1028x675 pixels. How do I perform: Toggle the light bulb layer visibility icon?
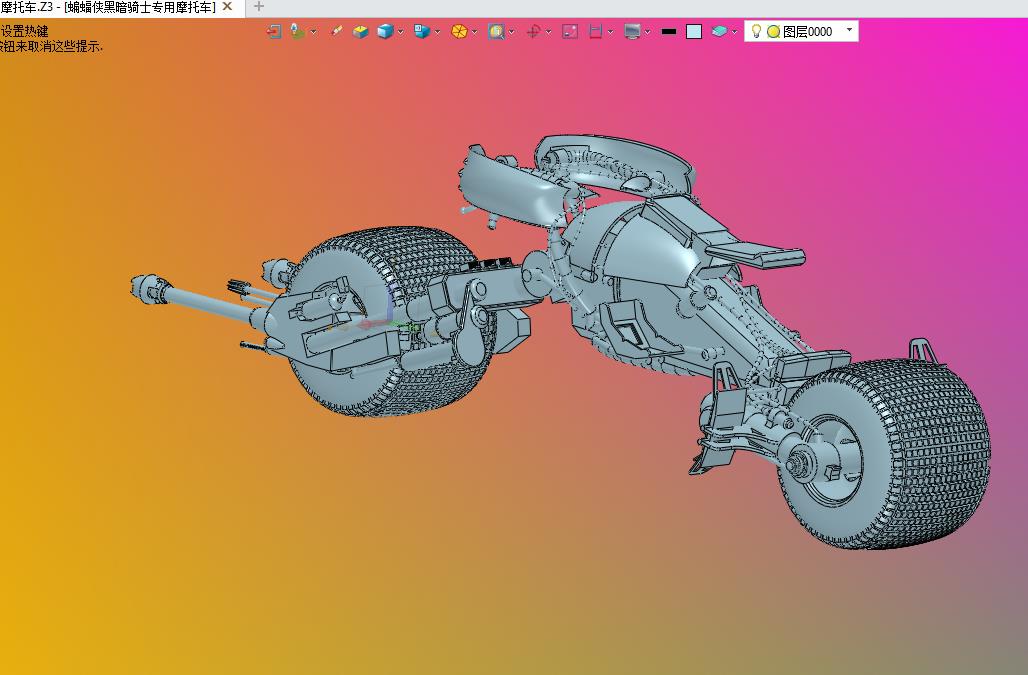756,31
